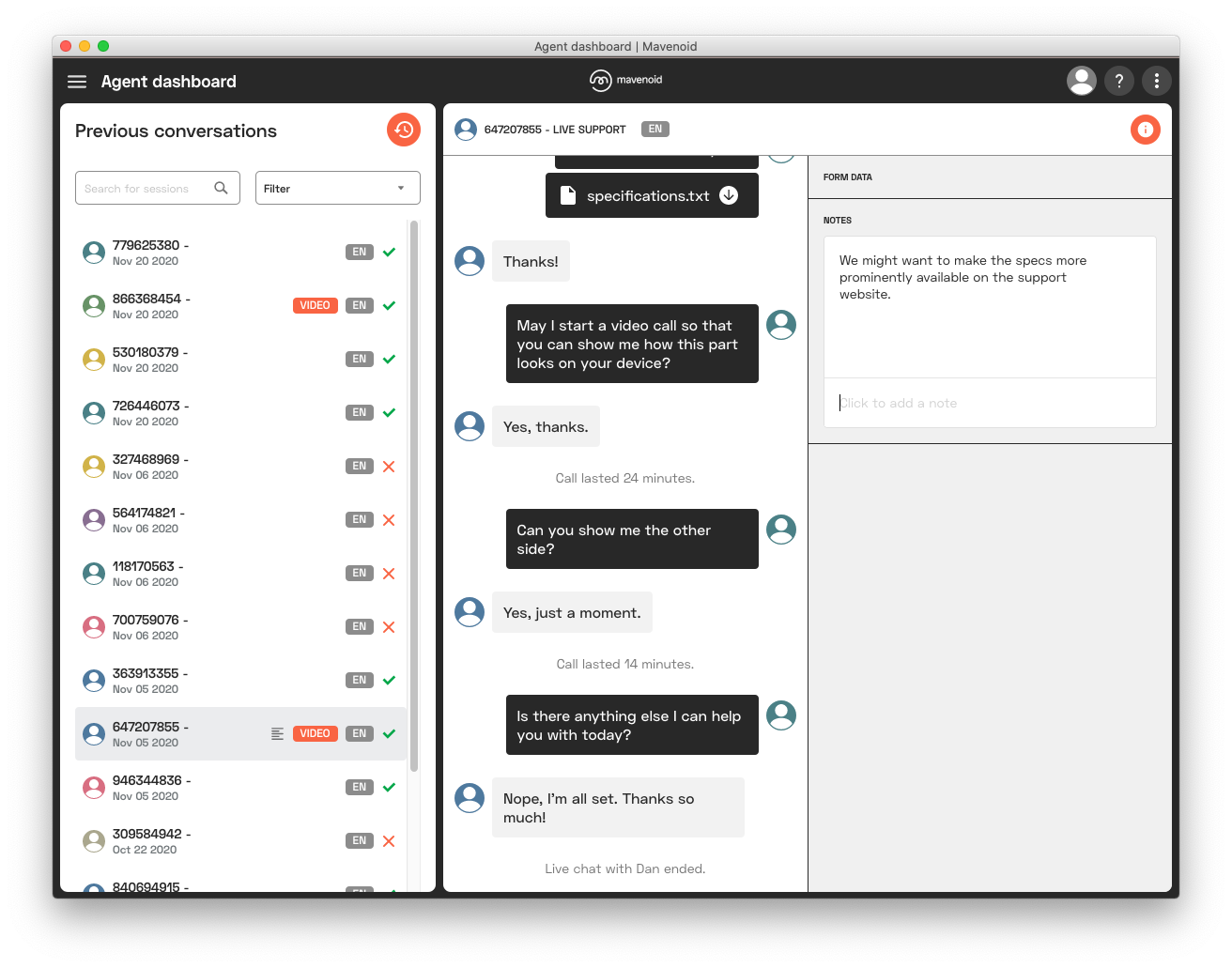
Task: Click the VIDEO badge on session 647207855
Action: tap(315, 733)
